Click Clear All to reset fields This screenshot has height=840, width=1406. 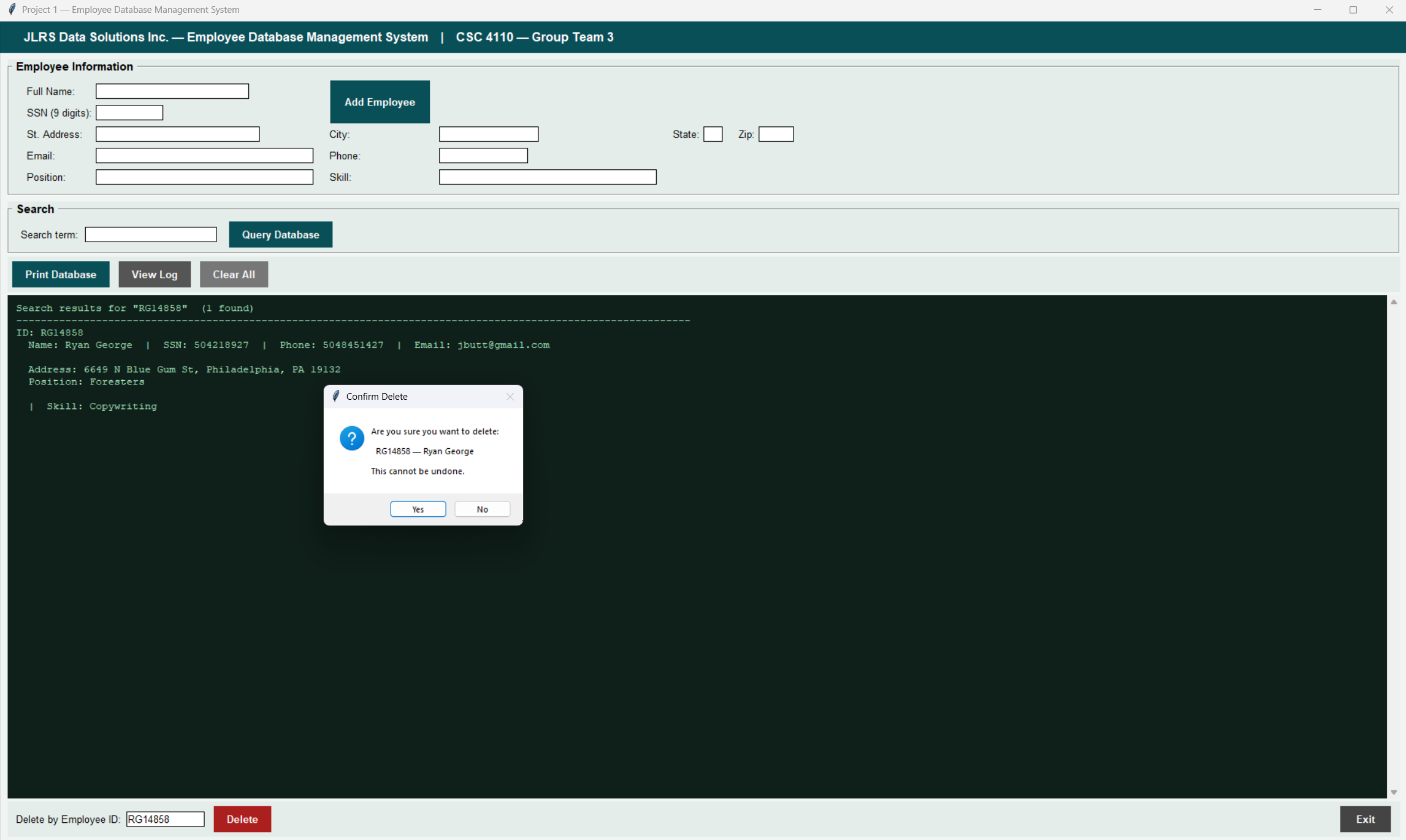tap(234, 274)
